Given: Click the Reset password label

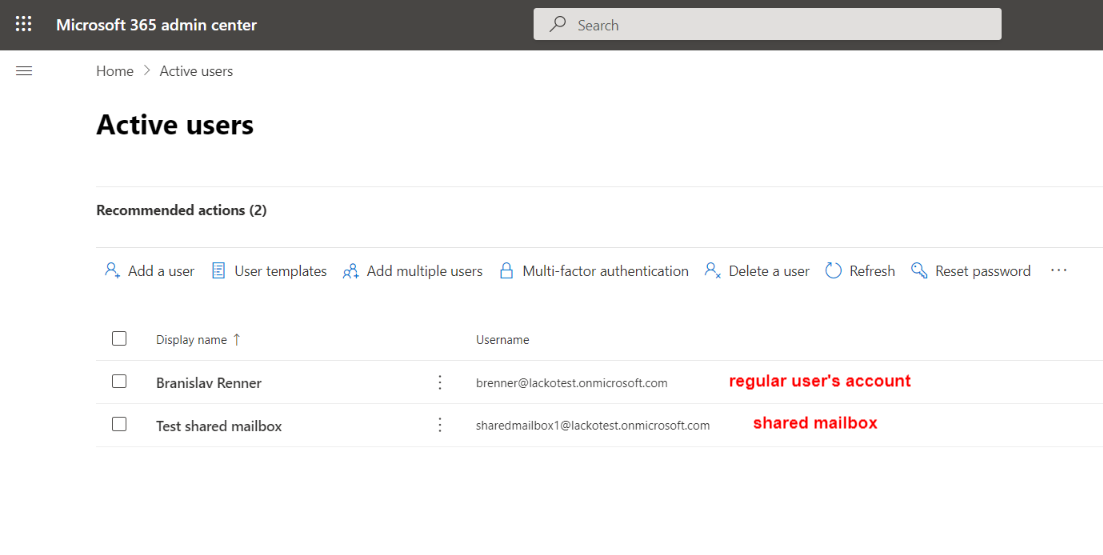Looking at the screenshot, I should 983,271.
